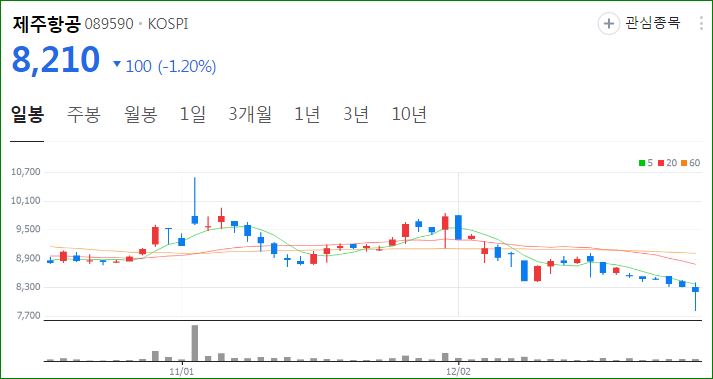Add stock to 관심종목 with plus icon
The image size is (713, 379).
608,24
